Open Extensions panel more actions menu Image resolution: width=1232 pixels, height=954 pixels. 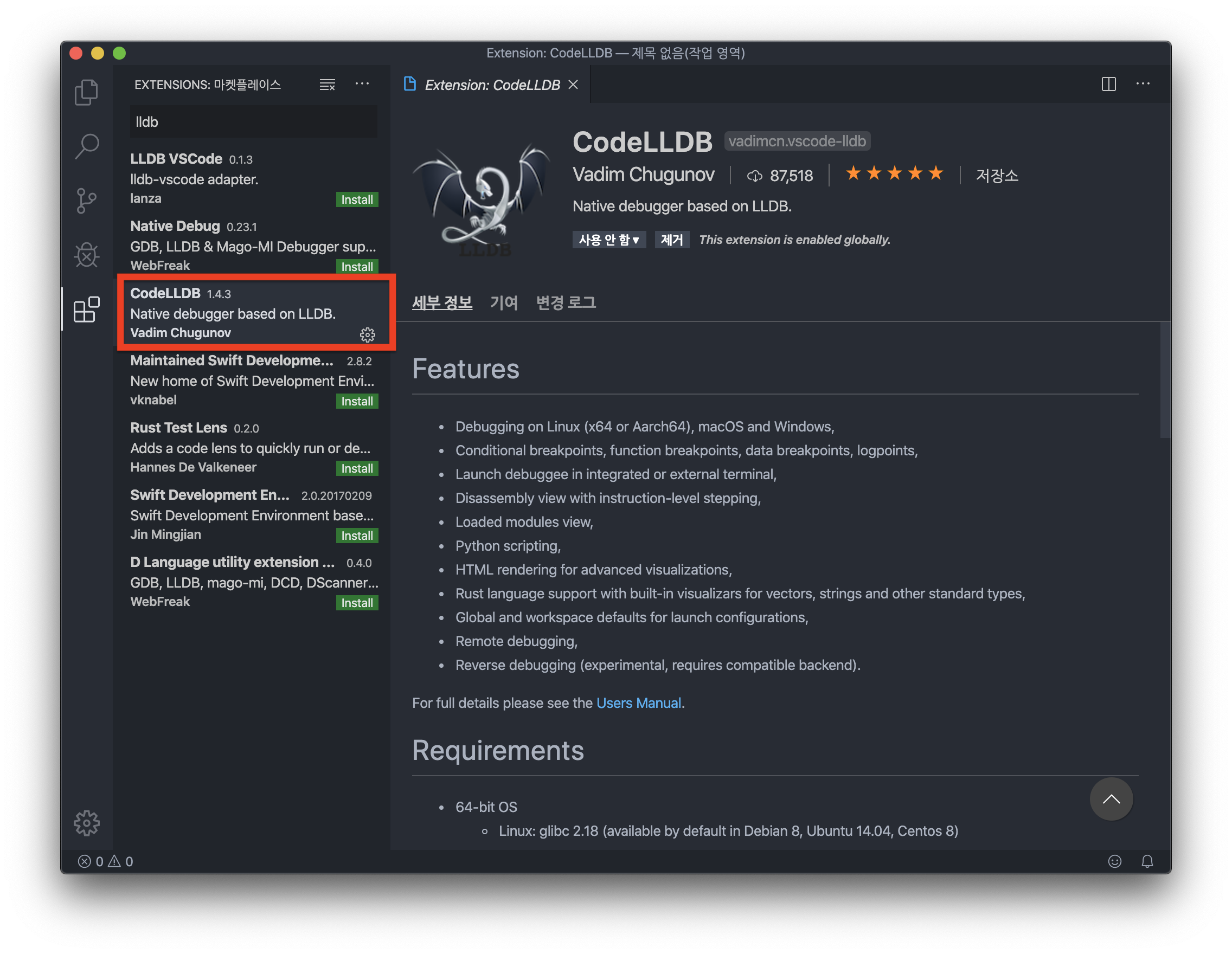tap(362, 84)
